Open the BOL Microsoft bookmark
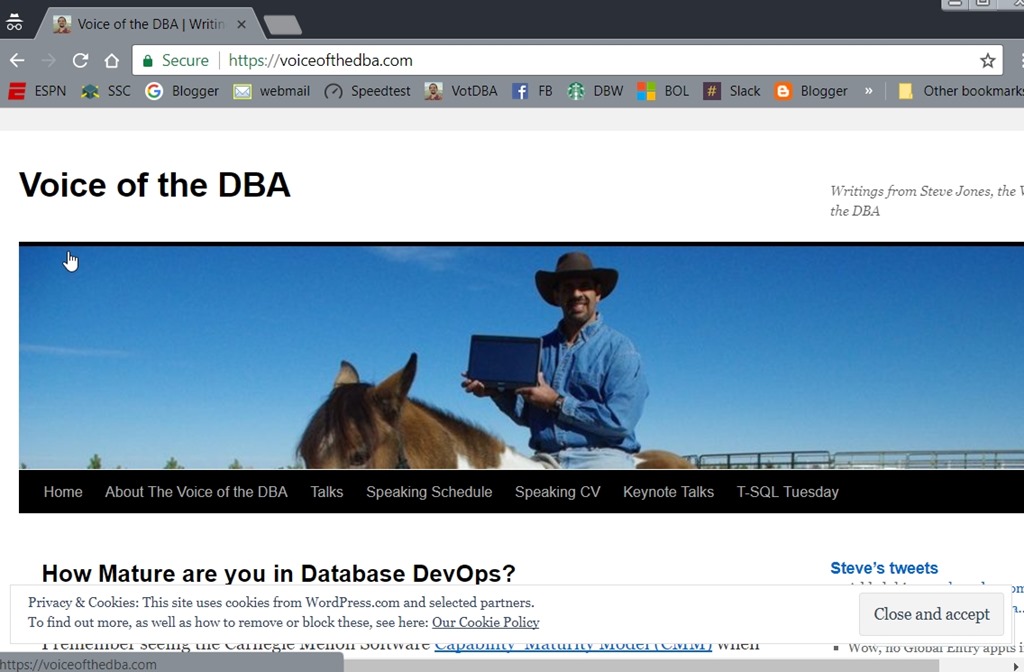The image size is (1024, 672). click(x=664, y=91)
